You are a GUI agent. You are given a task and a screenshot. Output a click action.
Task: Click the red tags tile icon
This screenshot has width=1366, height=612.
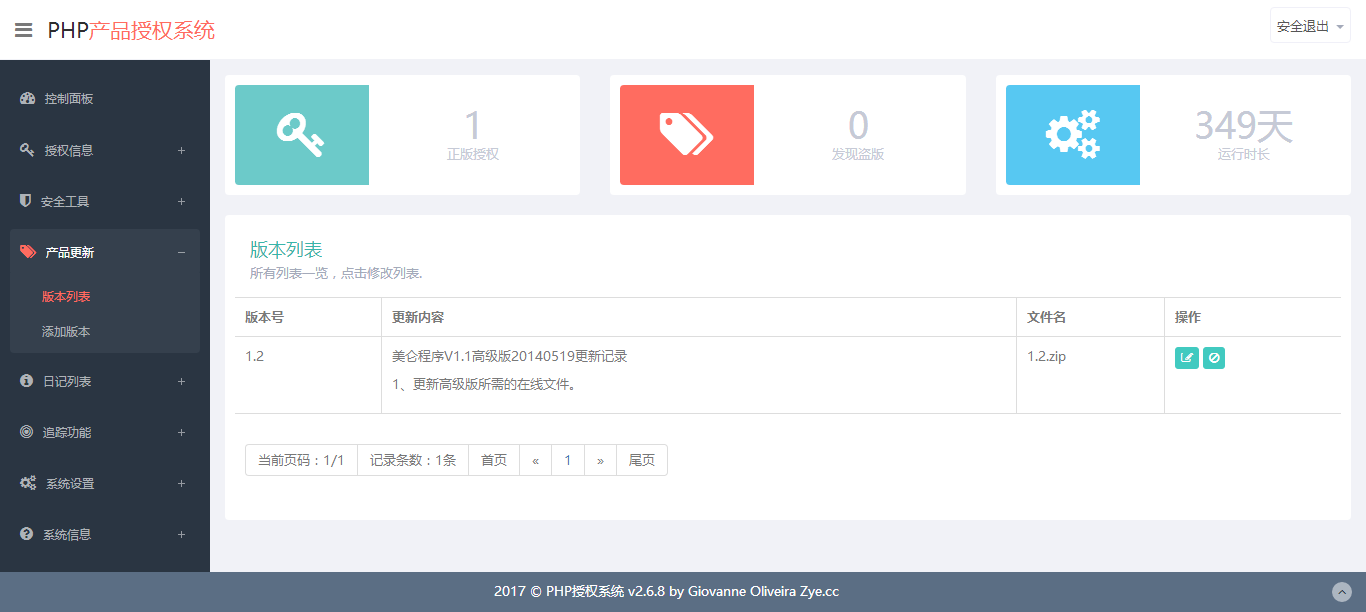click(686, 135)
